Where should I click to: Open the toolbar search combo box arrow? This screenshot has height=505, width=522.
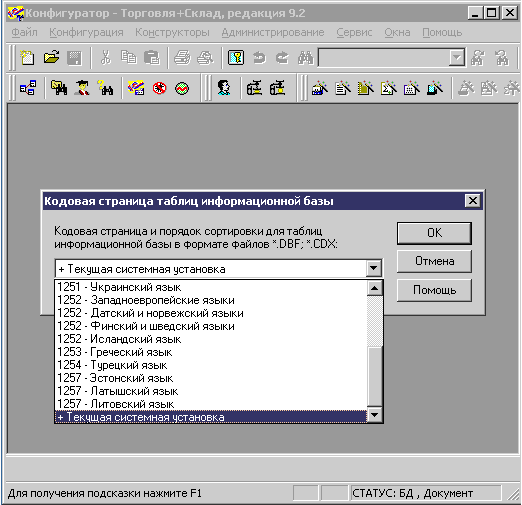coord(457,58)
